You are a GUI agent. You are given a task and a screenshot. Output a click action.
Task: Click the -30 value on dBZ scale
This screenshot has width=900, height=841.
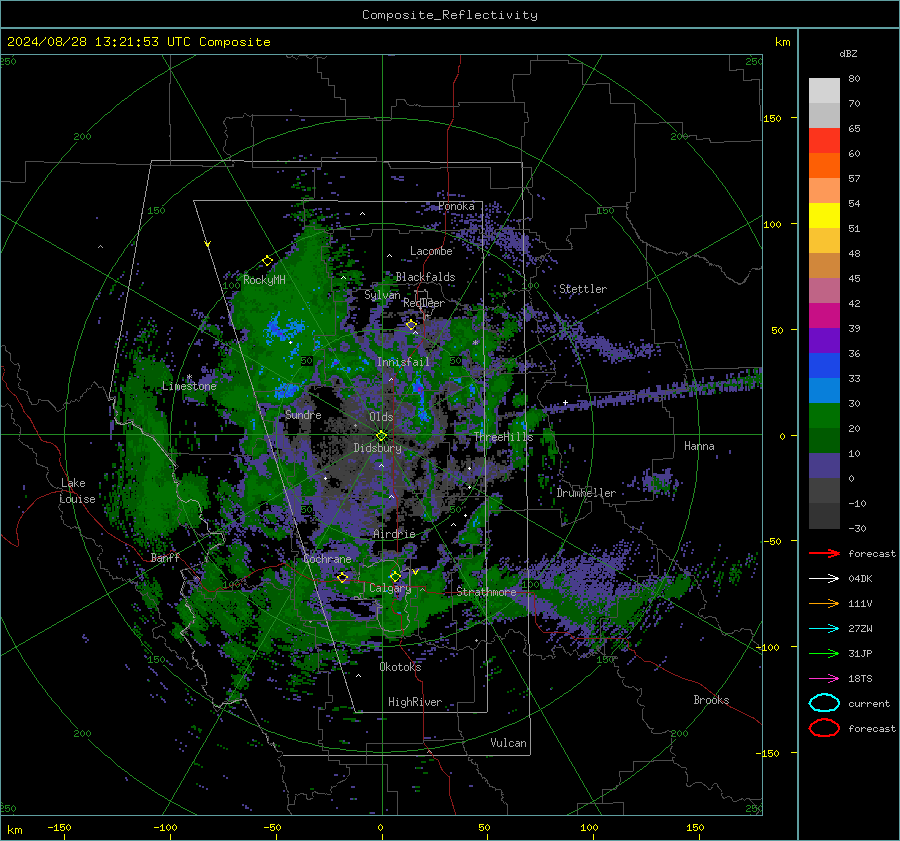click(857, 528)
